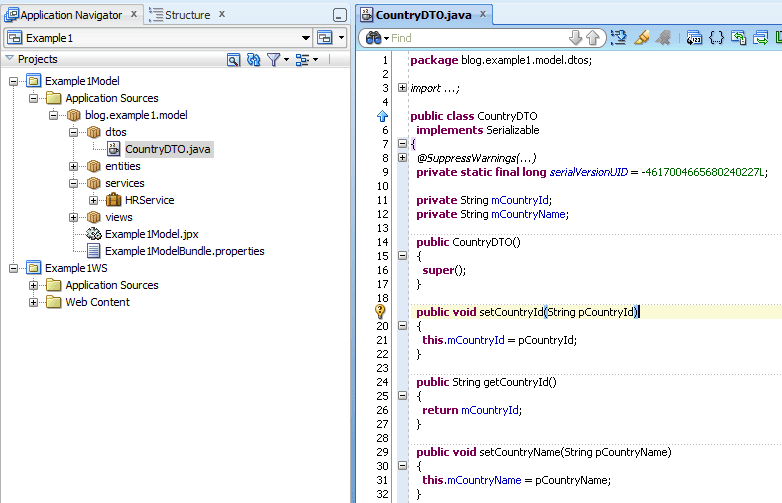Collapse the Example1WS project node
The height and width of the screenshot is (503, 782).
13,268
